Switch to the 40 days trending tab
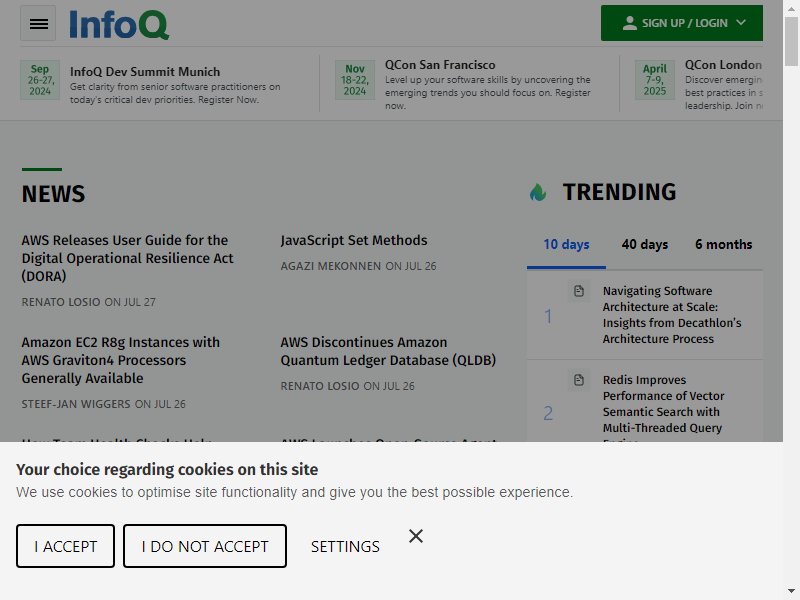 coord(645,244)
